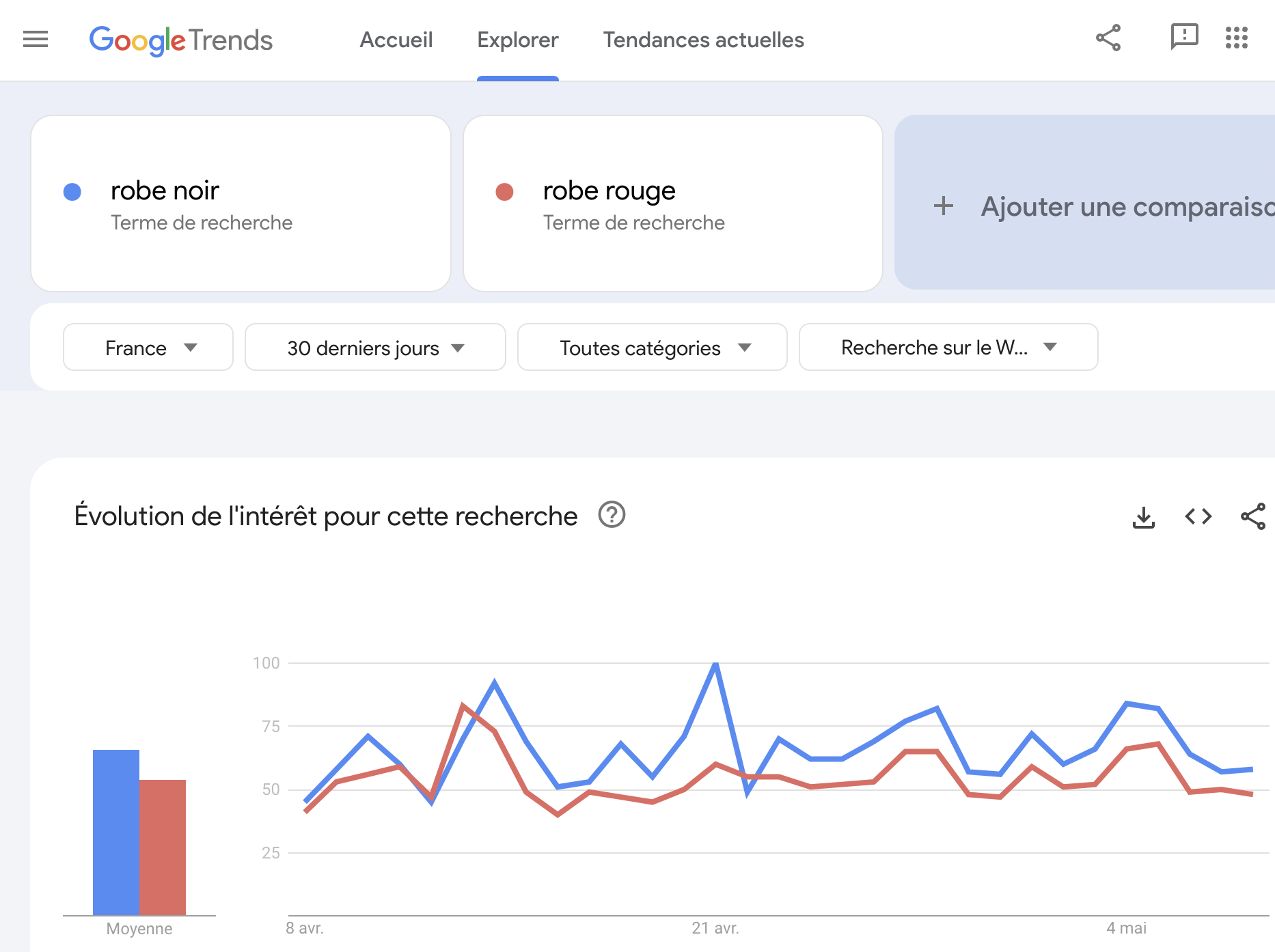Click the blue average bar for robe noir
The width and height of the screenshot is (1275, 952).
pyautogui.click(x=116, y=832)
